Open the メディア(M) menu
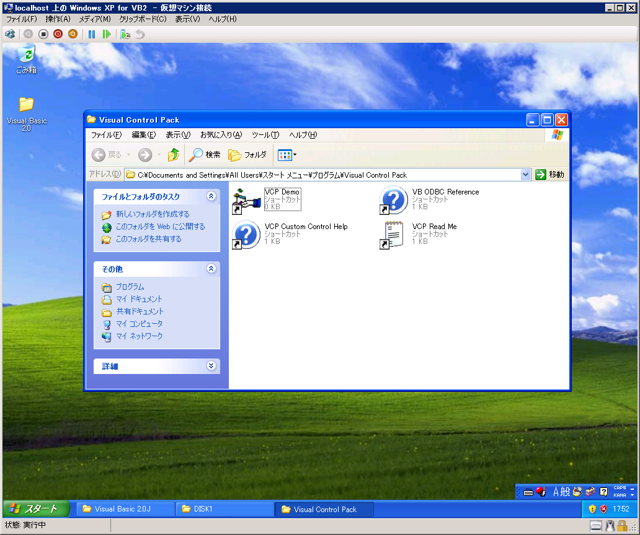Screen dimensions: 640x535 pyautogui.click(x=95, y=19)
